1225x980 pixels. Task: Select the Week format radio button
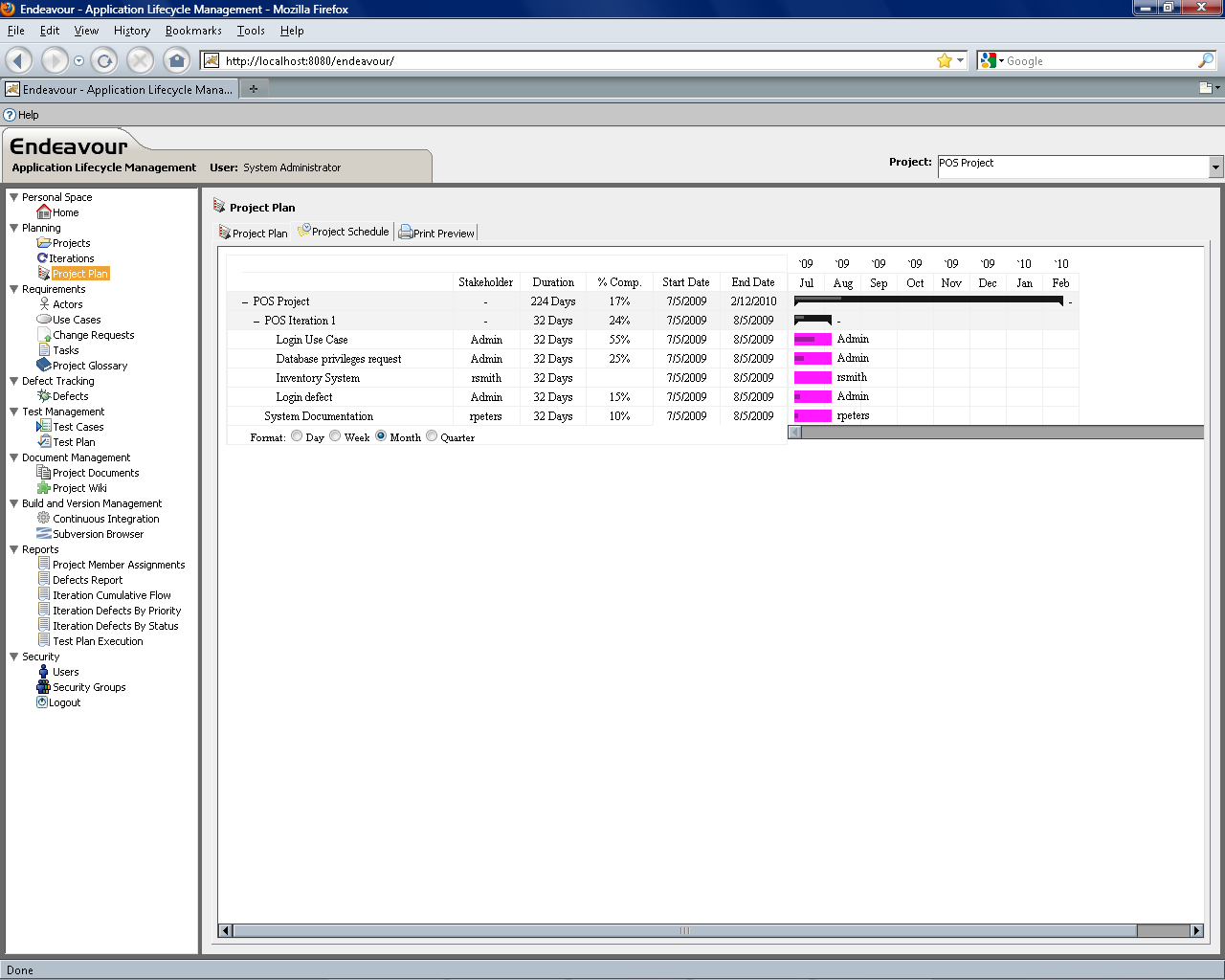[335, 436]
